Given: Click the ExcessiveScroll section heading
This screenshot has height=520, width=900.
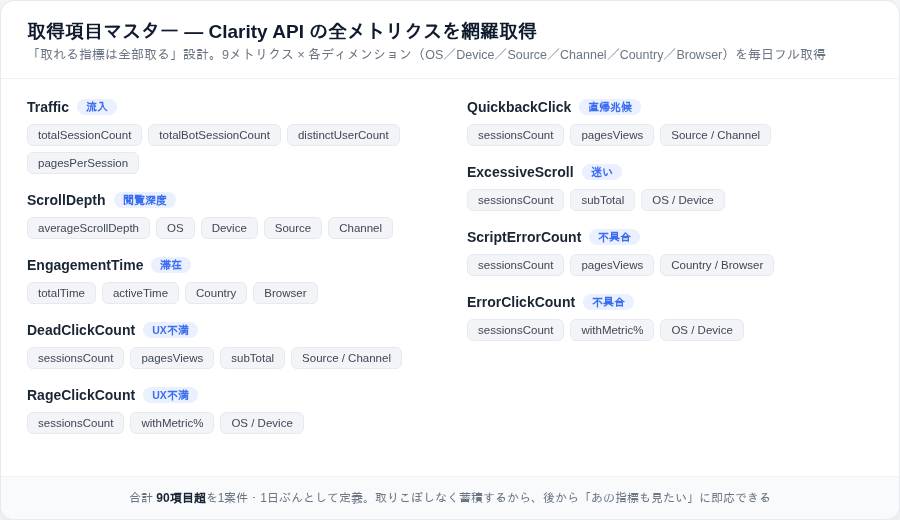Looking at the screenshot, I should pos(520,172).
